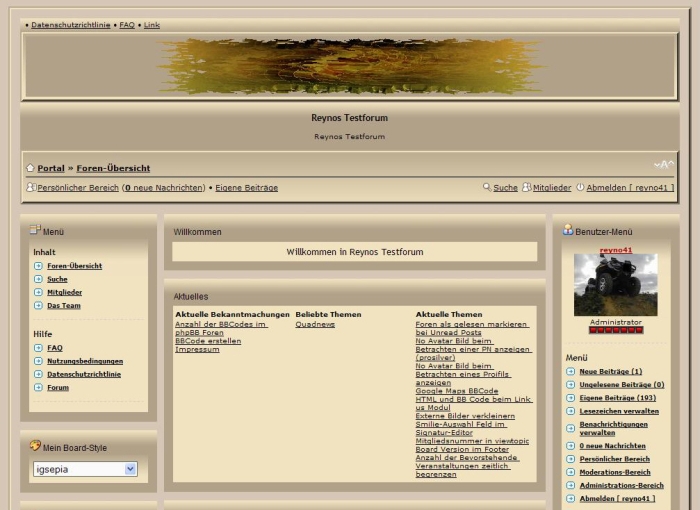Click the font size change icon

coord(664,165)
